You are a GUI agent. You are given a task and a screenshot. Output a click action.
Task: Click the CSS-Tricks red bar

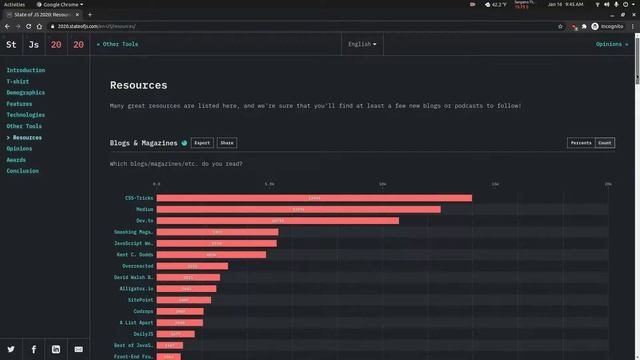tap(314, 198)
